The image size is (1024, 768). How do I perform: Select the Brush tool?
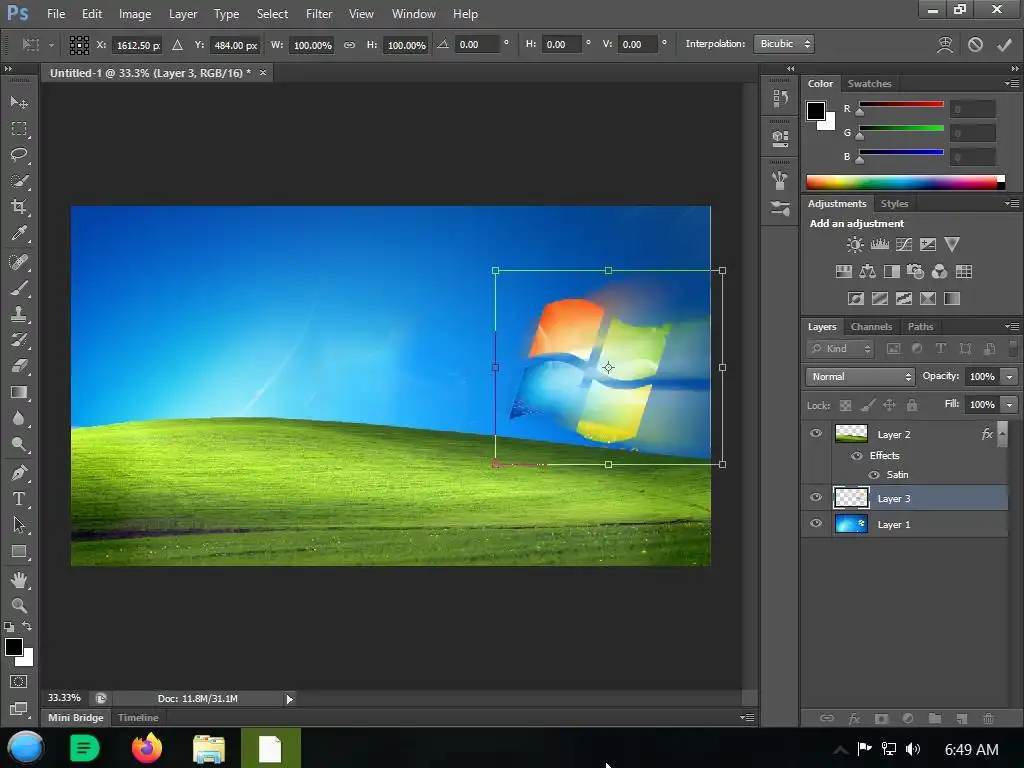(x=19, y=288)
